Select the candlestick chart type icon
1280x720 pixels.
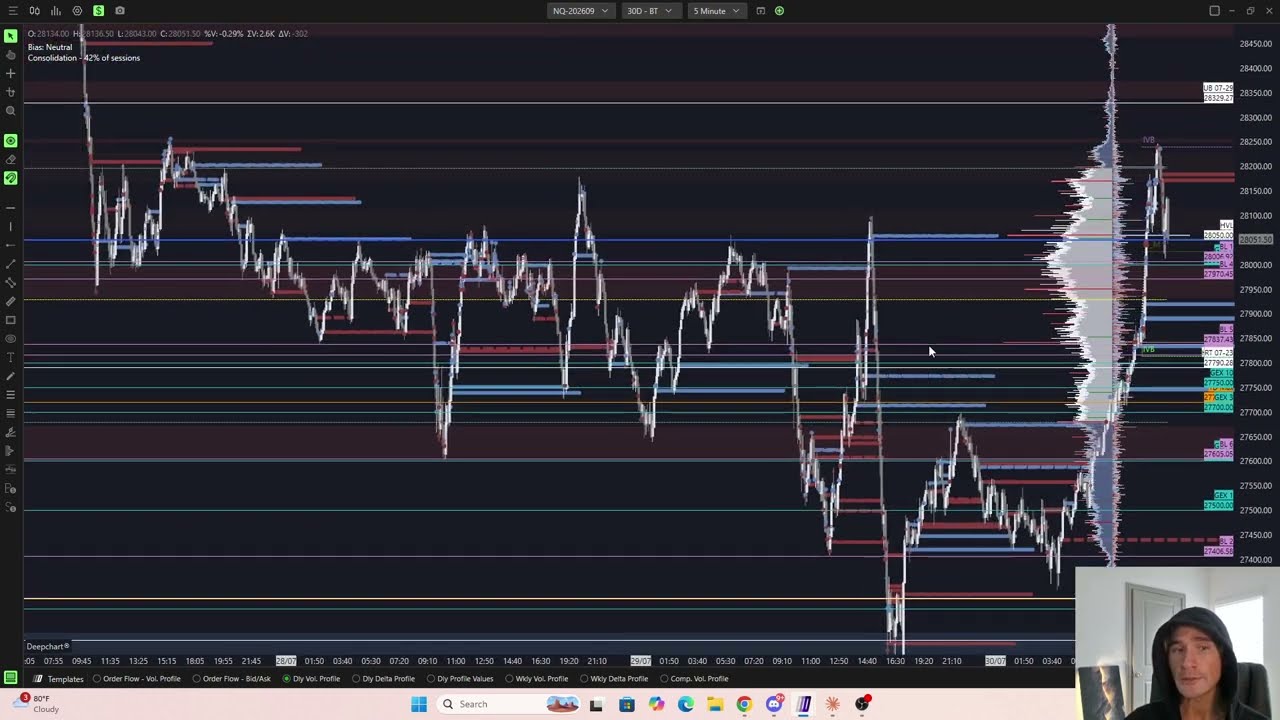point(35,11)
